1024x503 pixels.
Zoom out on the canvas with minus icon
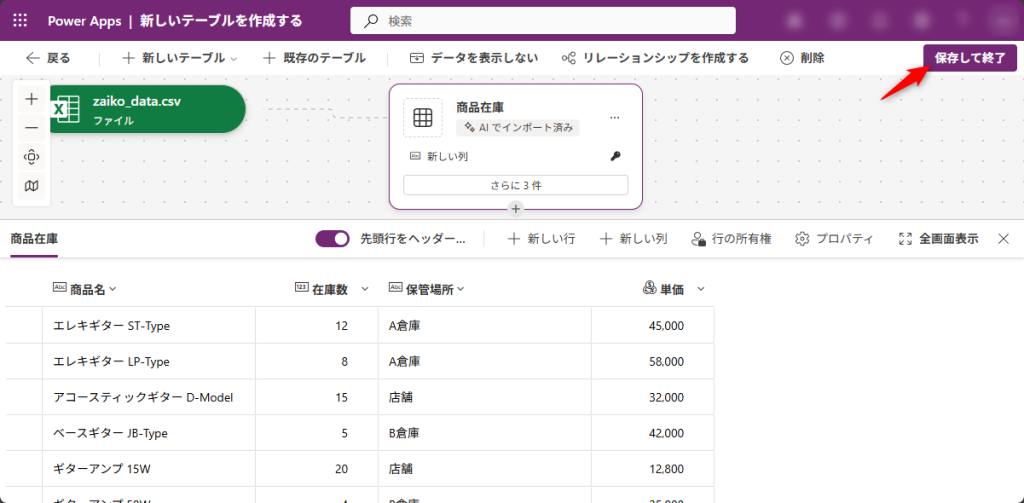click(x=31, y=128)
